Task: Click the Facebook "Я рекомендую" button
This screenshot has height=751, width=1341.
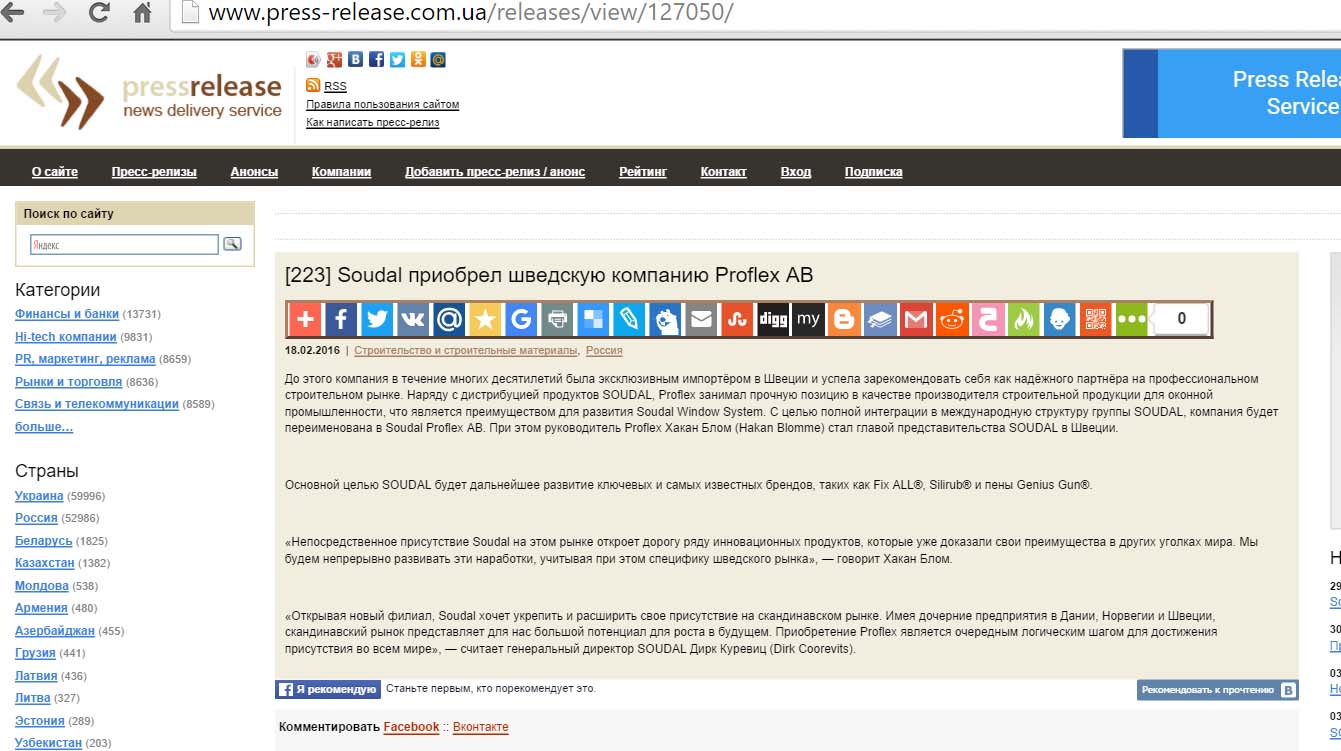Action: point(328,689)
